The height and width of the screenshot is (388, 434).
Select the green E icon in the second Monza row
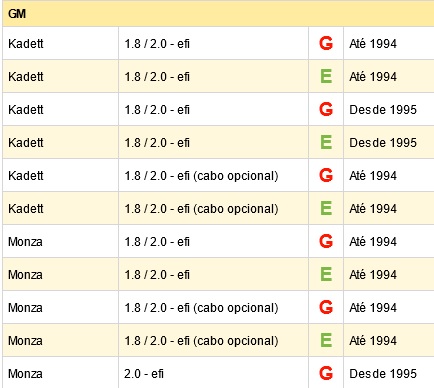[326, 274]
